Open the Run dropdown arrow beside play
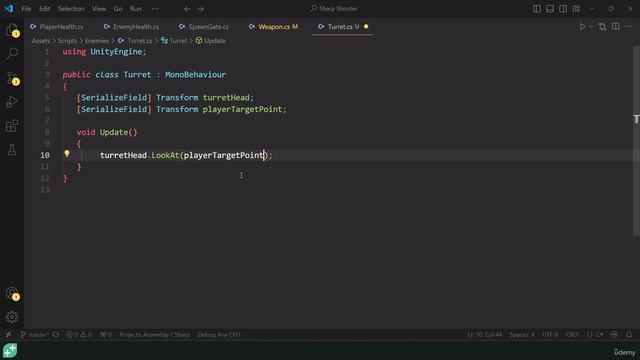 [591, 27]
